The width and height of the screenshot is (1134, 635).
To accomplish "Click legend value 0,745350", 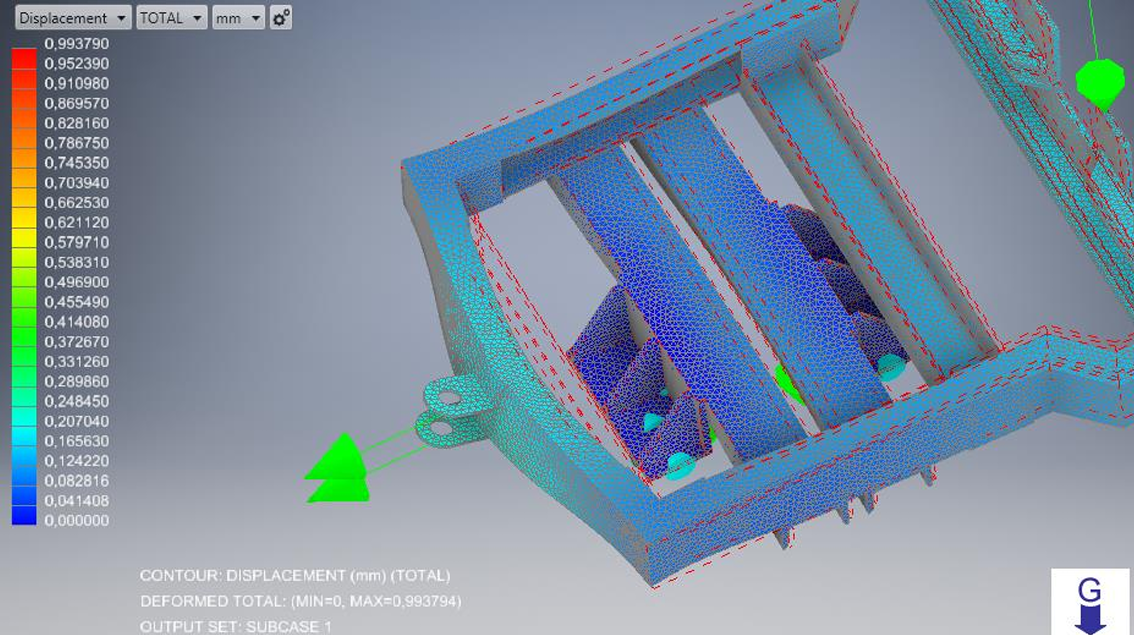I will (x=77, y=163).
